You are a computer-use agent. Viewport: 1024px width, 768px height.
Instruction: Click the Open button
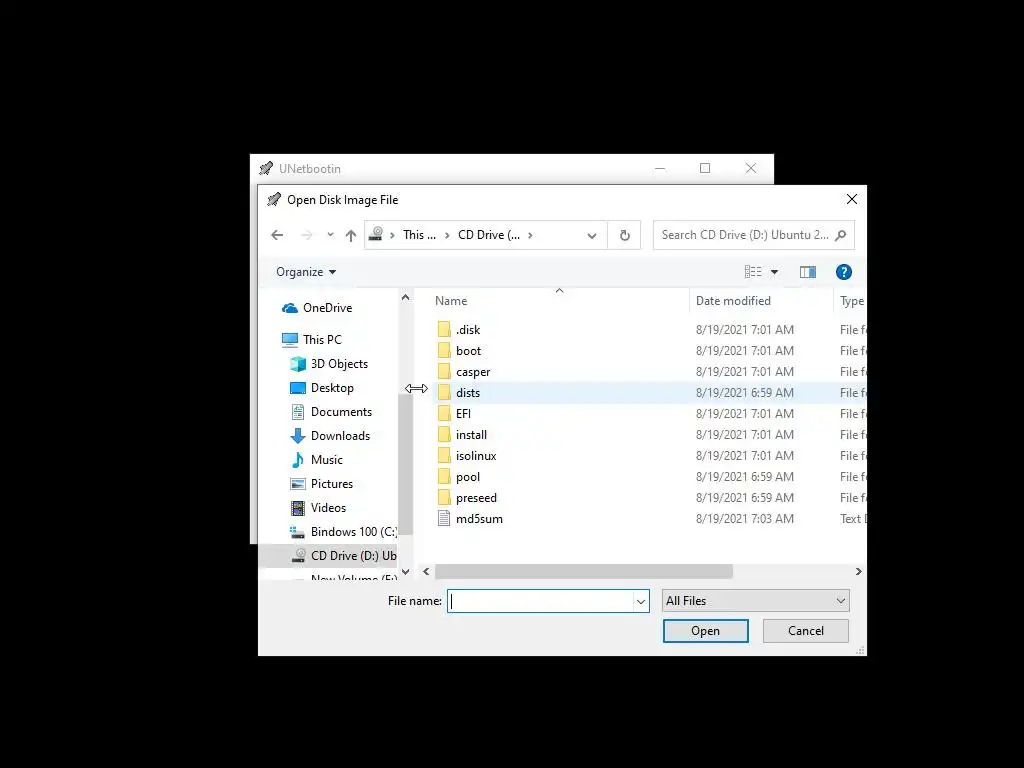705,631
